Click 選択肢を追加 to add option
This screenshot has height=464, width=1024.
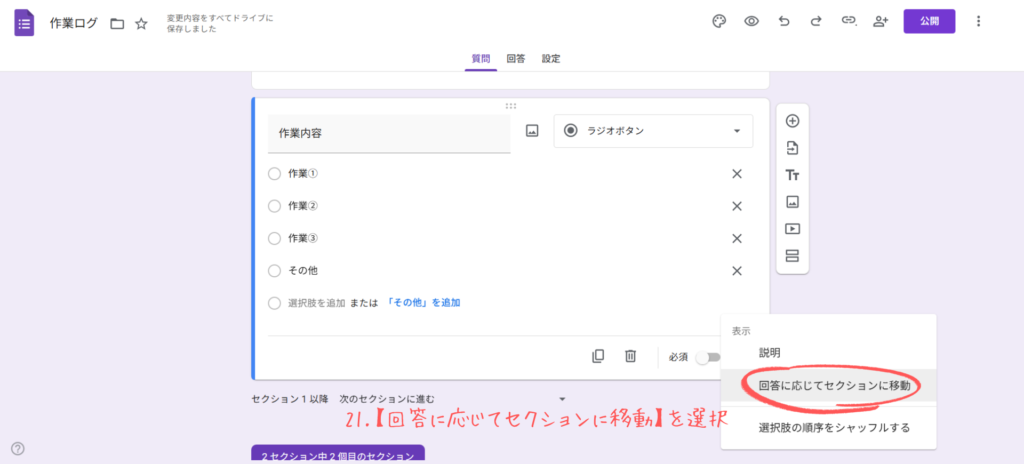(316, 303)
